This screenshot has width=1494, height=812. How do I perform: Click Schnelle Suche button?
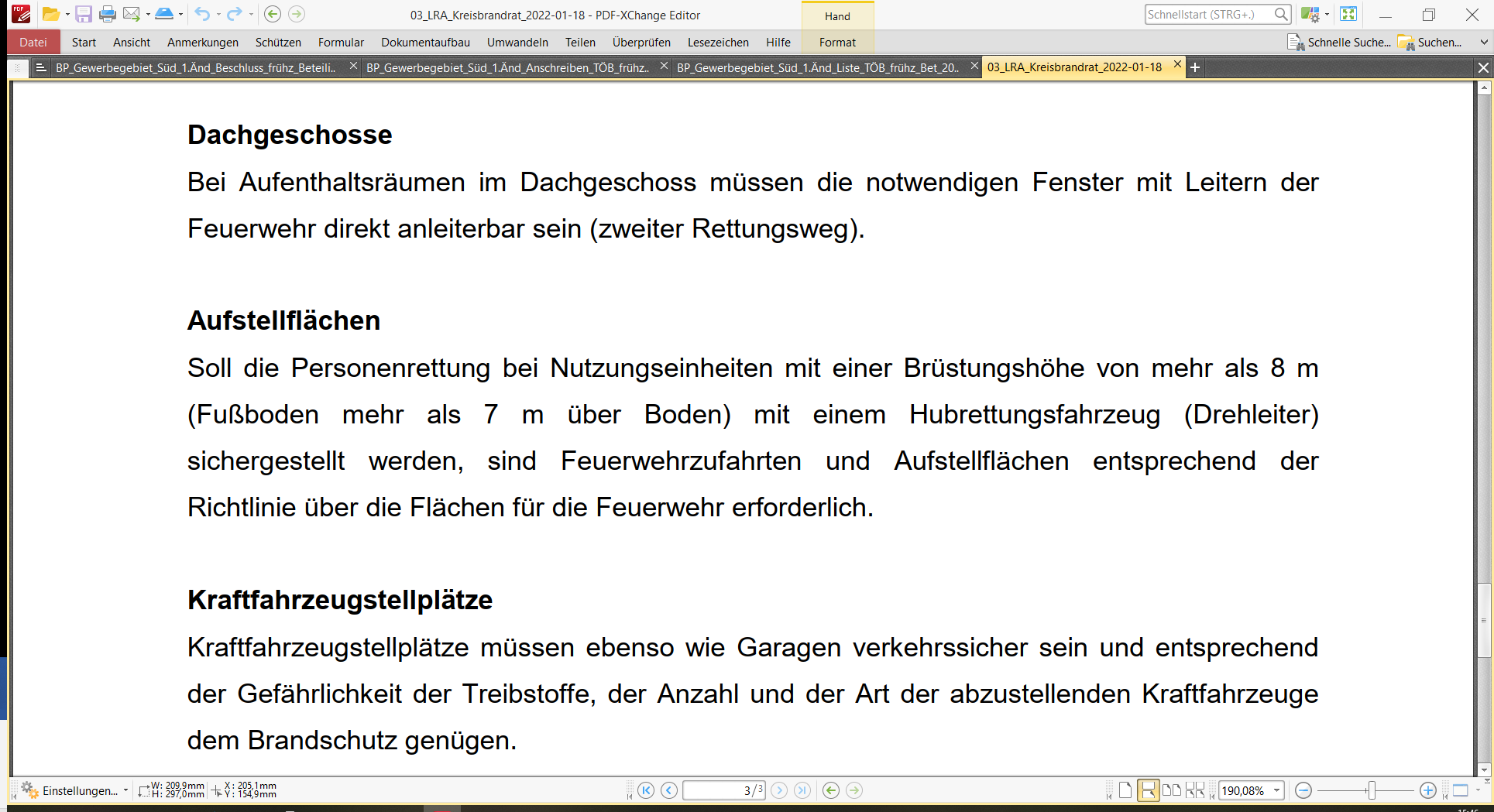coord(1339,43)
